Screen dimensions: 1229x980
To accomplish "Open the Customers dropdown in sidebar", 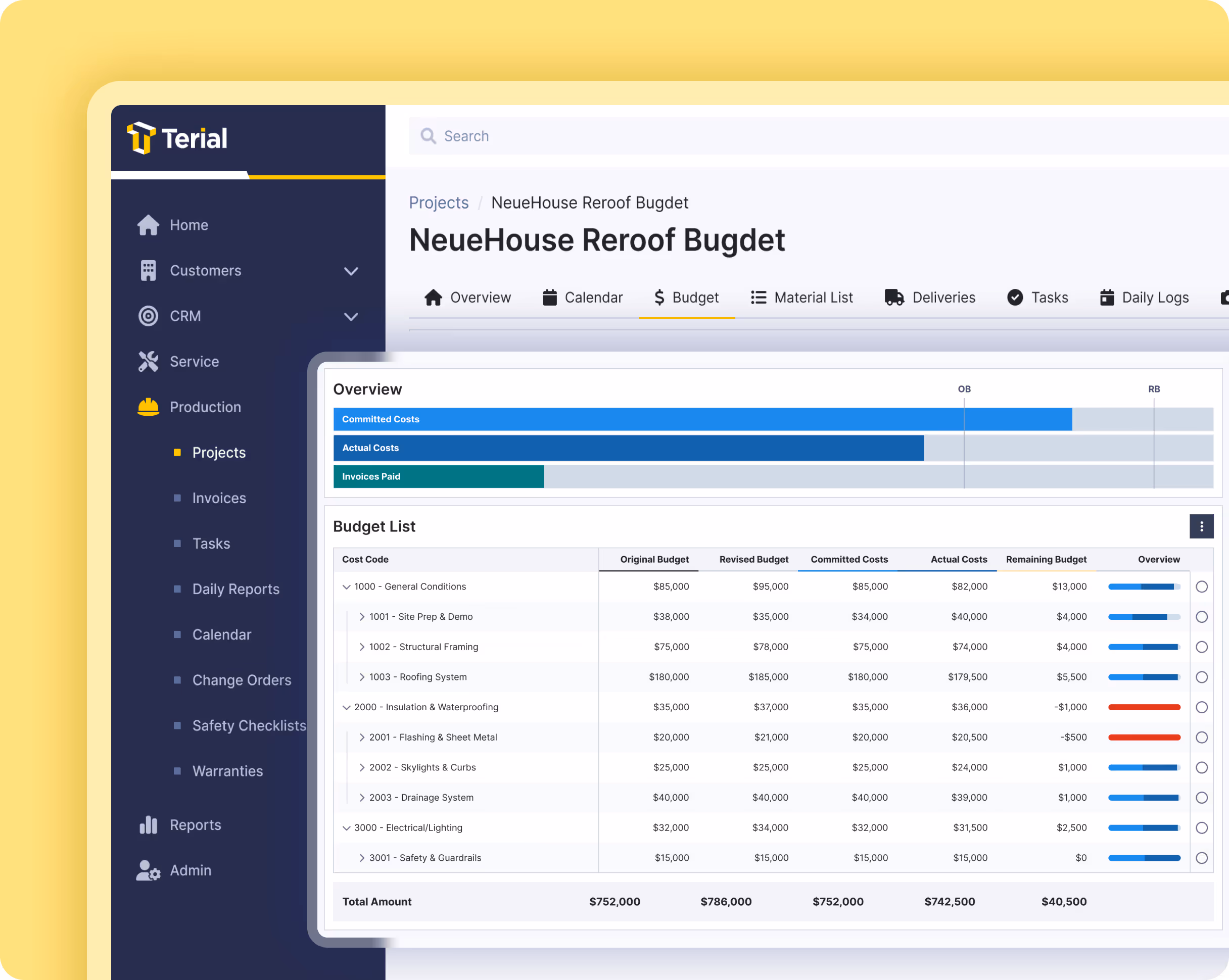I will pos(351,271).
